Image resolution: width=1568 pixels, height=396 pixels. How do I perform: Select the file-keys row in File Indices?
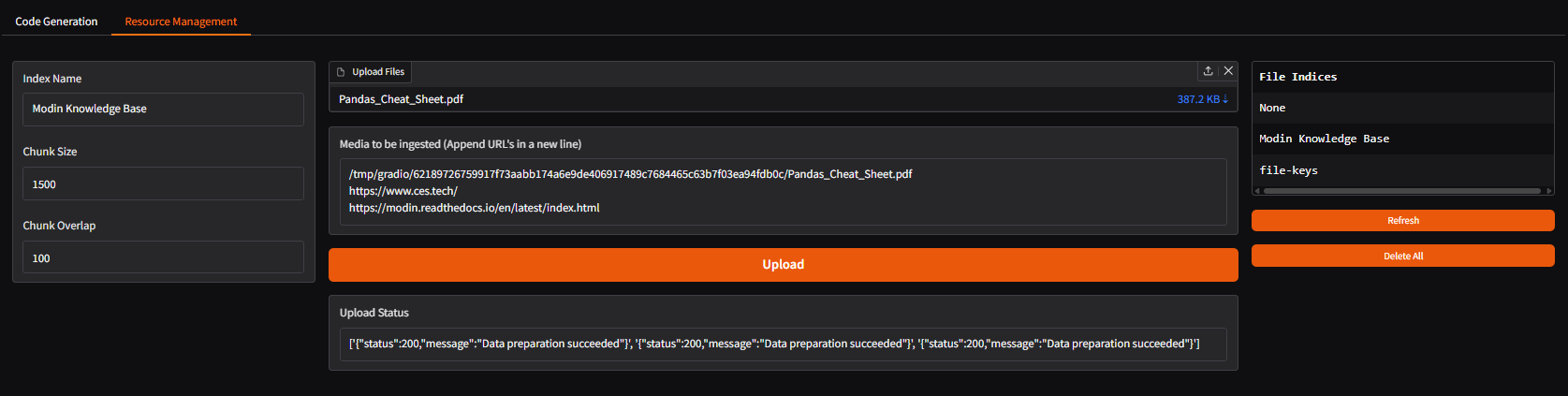[x=1402, y=170]
